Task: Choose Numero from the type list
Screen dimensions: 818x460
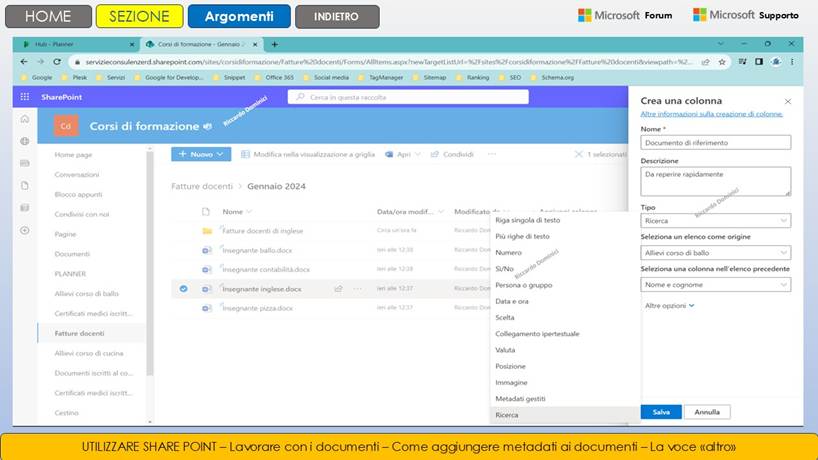Action: click(508, 252)
